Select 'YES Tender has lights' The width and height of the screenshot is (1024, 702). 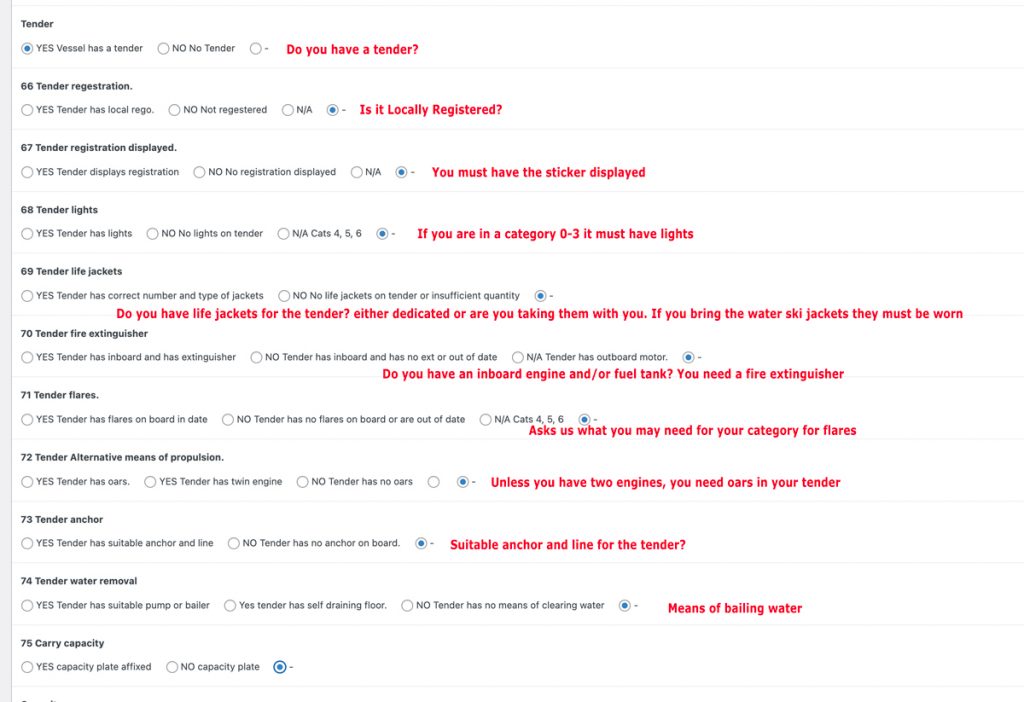tap(27, 234)
